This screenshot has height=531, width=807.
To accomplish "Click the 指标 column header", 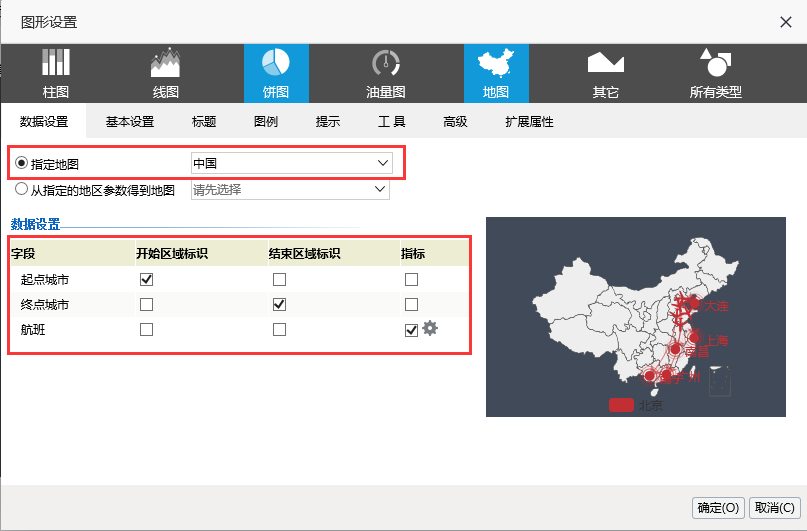I will click(x=434, y=254).
